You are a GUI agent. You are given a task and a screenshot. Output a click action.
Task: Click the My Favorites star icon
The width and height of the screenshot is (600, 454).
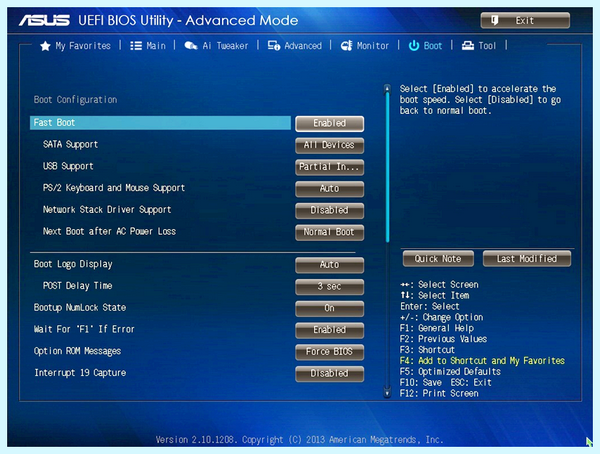pos(45,46)
